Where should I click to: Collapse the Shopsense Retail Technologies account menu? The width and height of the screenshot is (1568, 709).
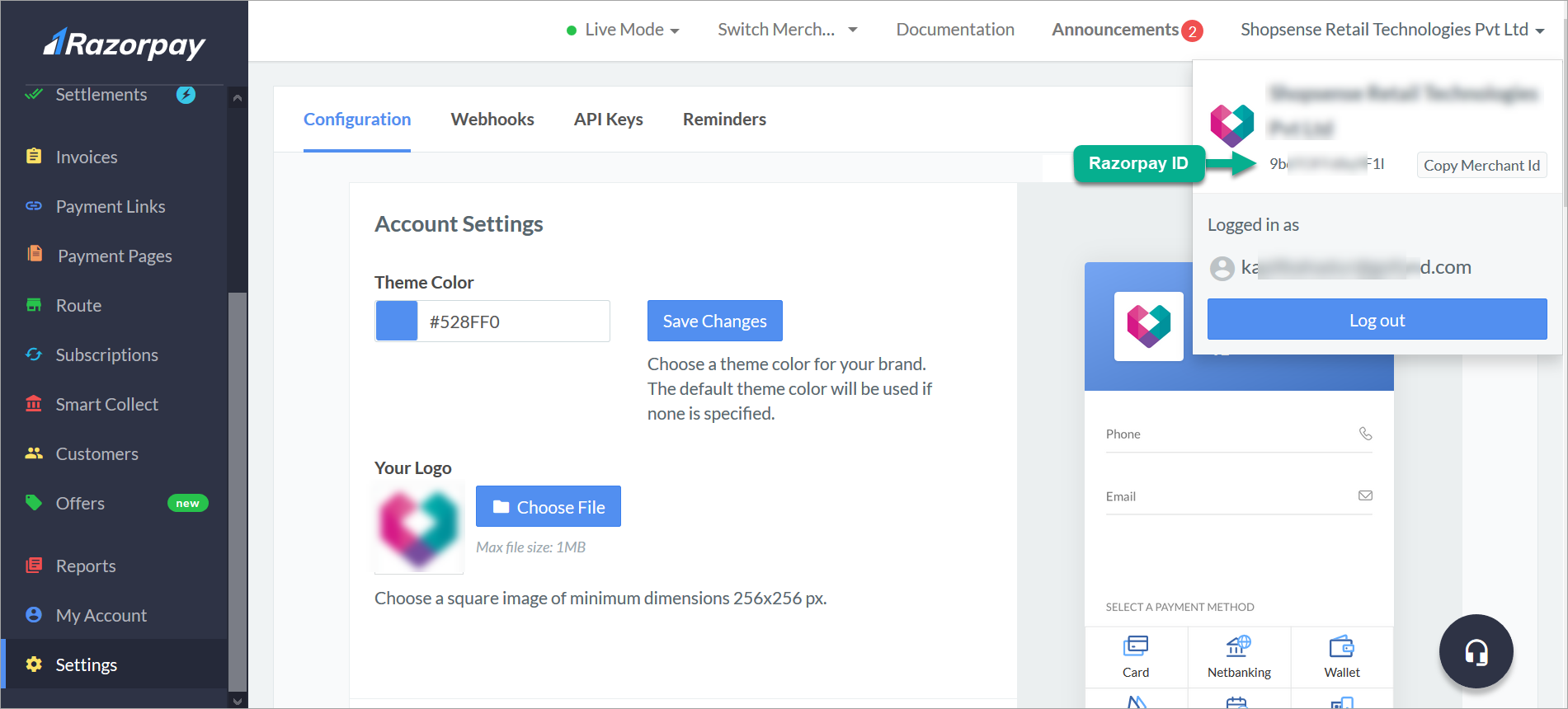pyautogui.click(x=1392, y=30)
